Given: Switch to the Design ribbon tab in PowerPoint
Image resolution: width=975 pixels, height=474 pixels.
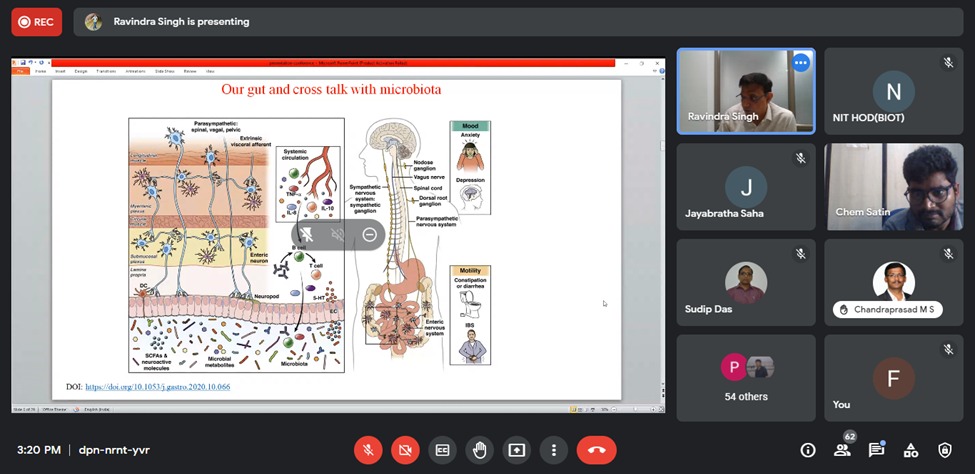Looking at the screenshot, I should 81,71.
